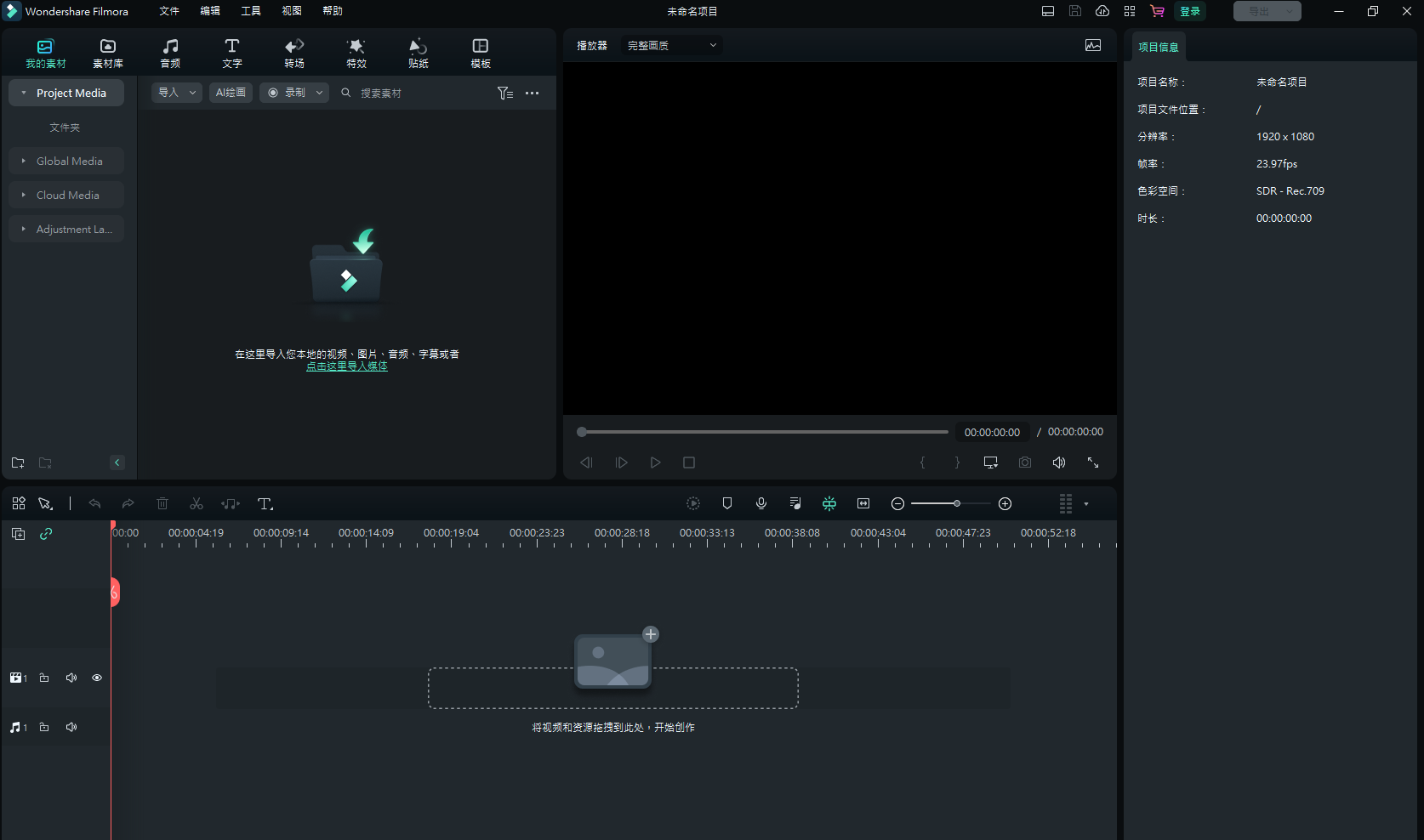Mute video track 1 speaker icon
1424x840 pixels.
coord(71,678)
